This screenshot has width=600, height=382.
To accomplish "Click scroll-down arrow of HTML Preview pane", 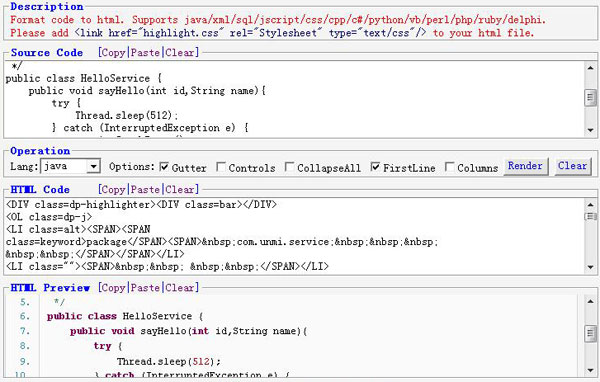I will click(590, 369).
